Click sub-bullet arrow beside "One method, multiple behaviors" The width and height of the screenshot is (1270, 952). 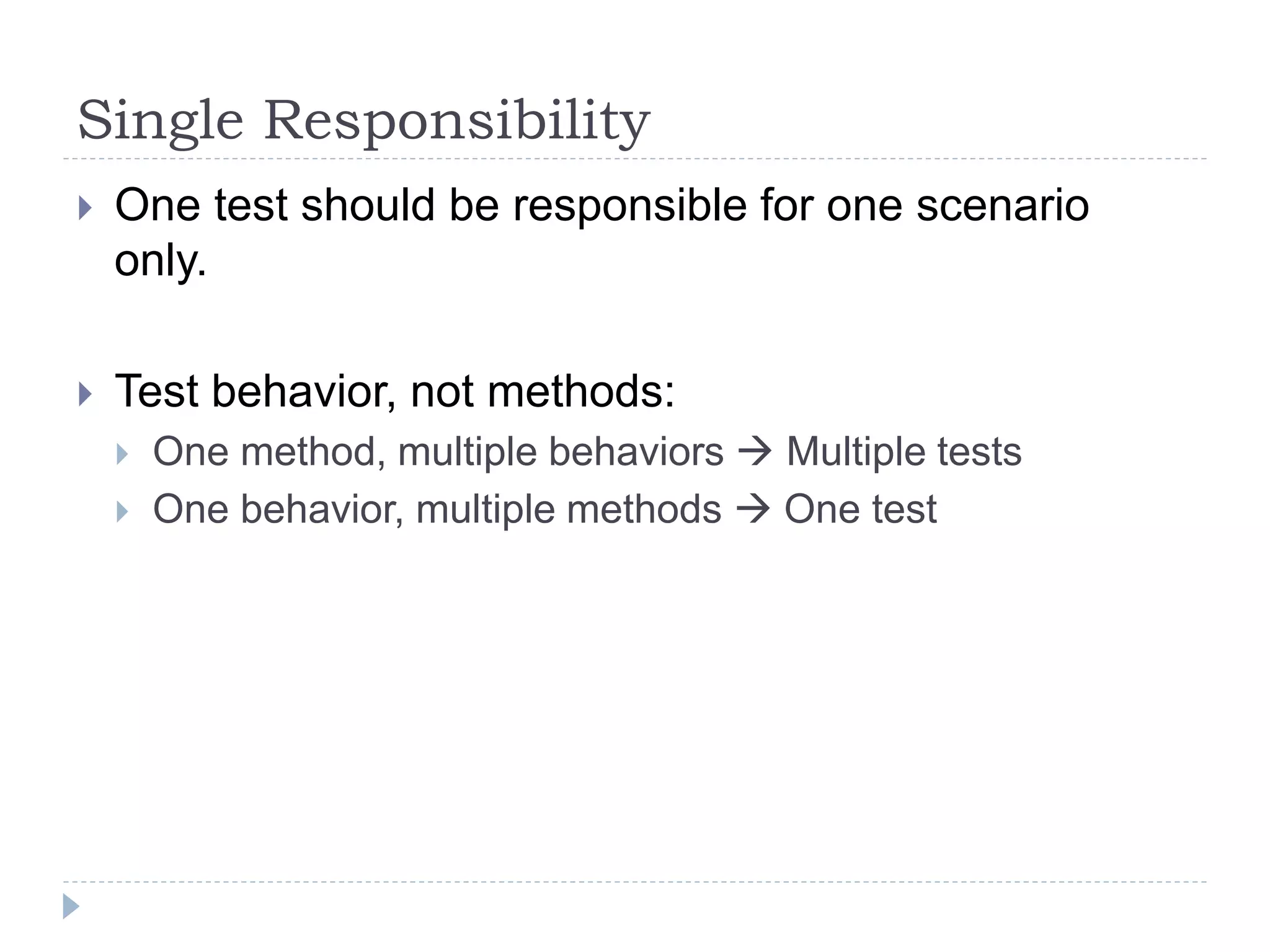pos(122,454)
